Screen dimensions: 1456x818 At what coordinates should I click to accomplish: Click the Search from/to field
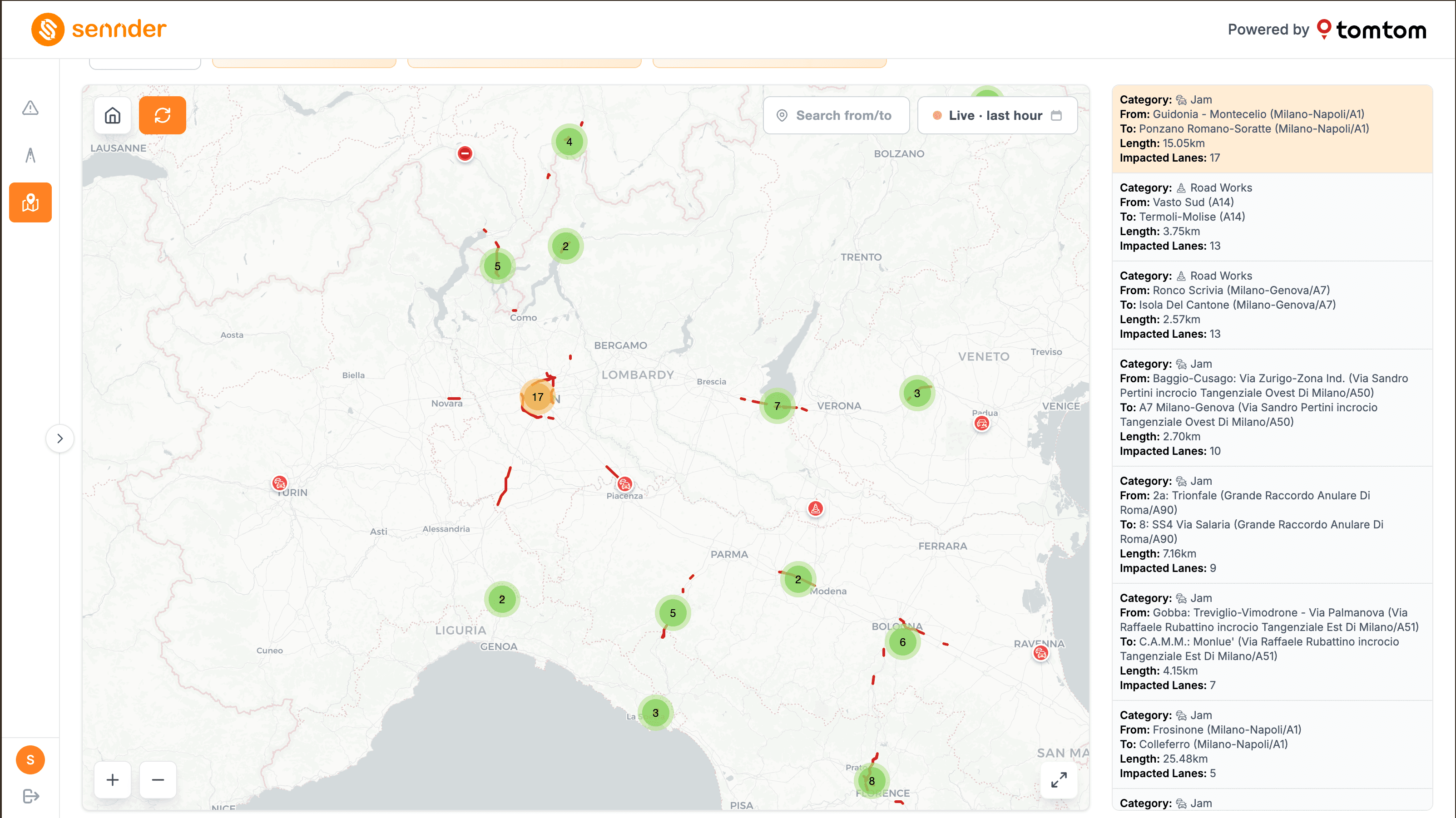coord(836,115)
